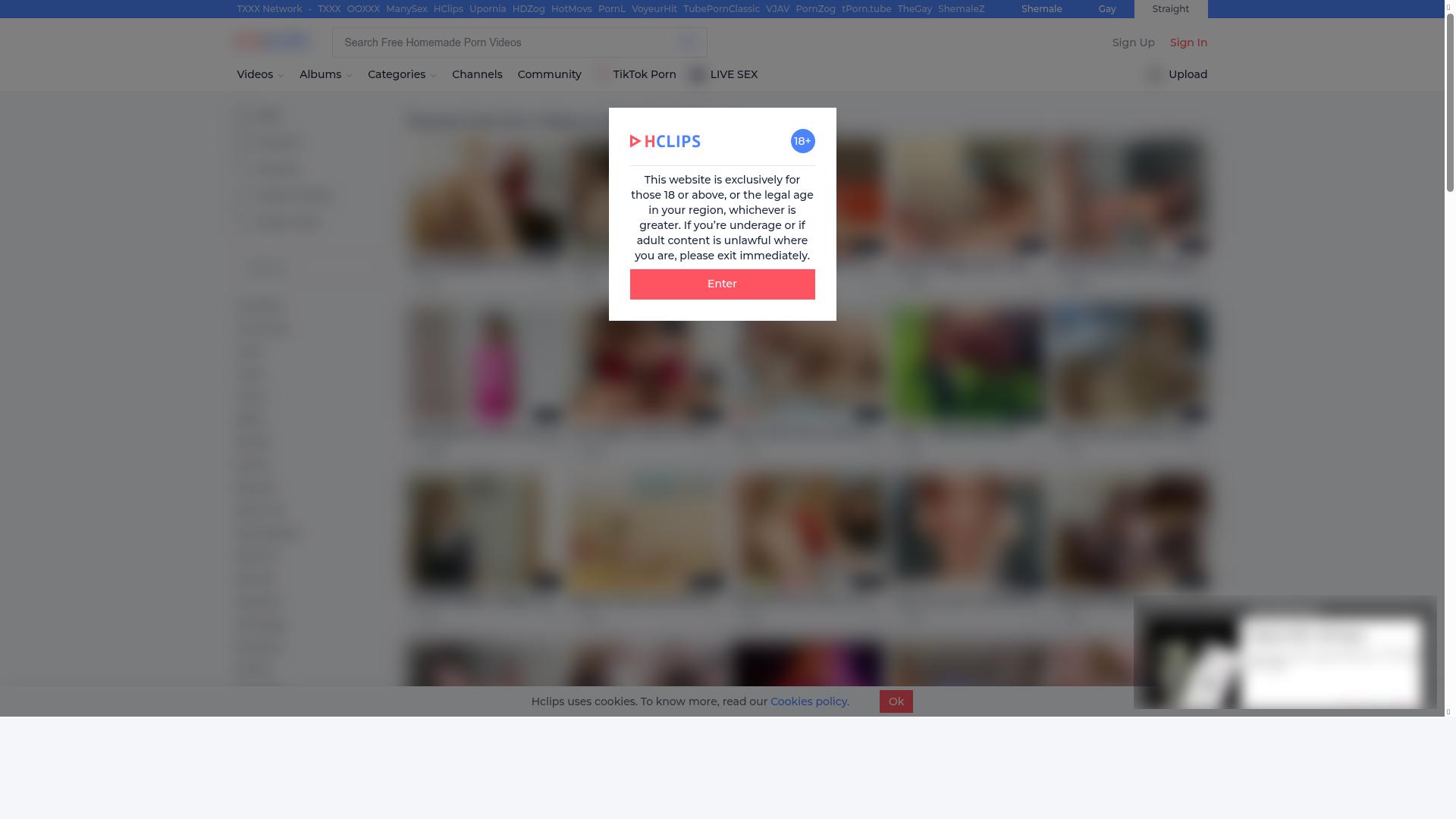Click the site logo at top left

tap(271, 40)
